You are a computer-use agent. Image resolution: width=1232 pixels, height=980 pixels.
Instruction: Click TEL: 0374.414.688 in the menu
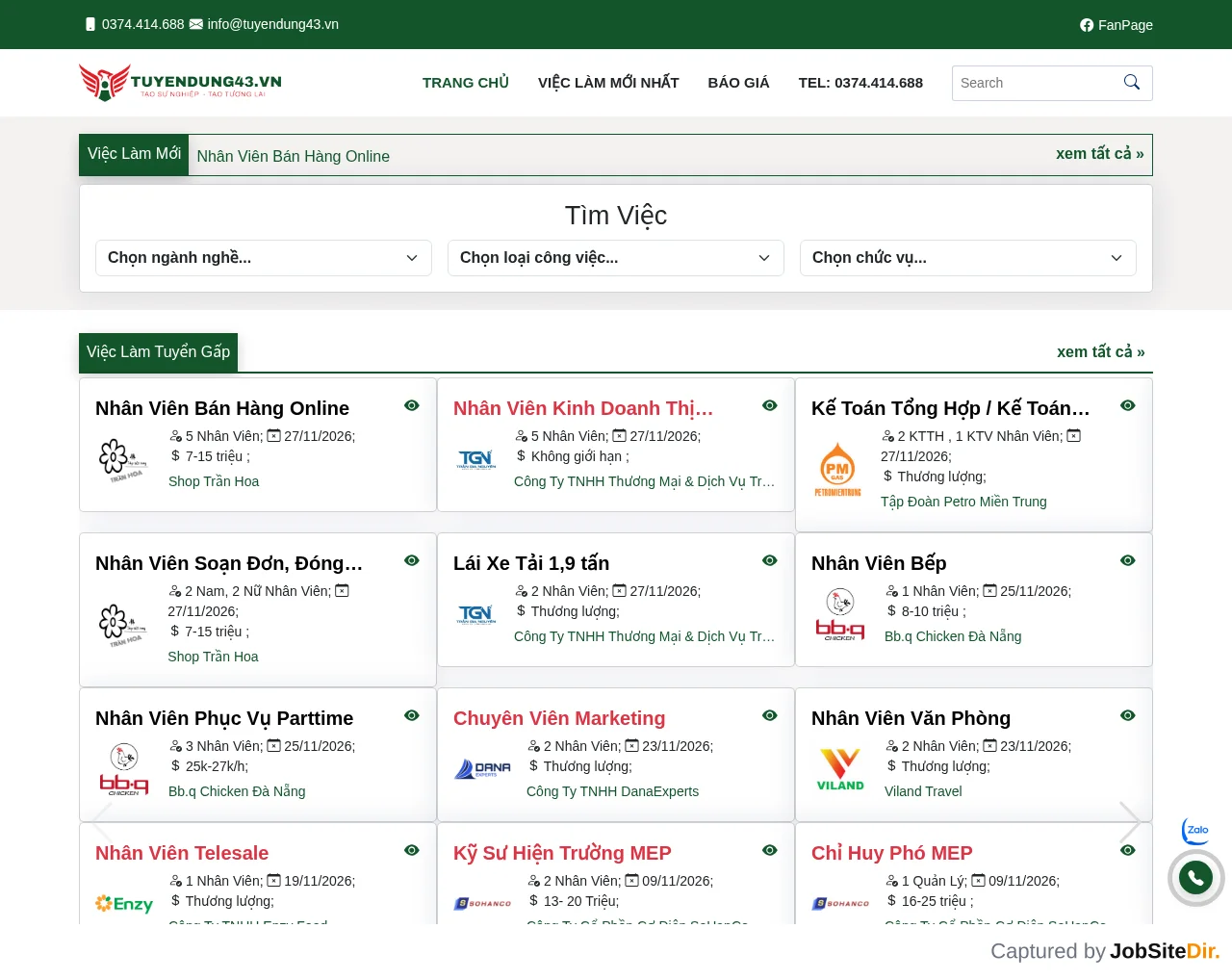[860, 83]
